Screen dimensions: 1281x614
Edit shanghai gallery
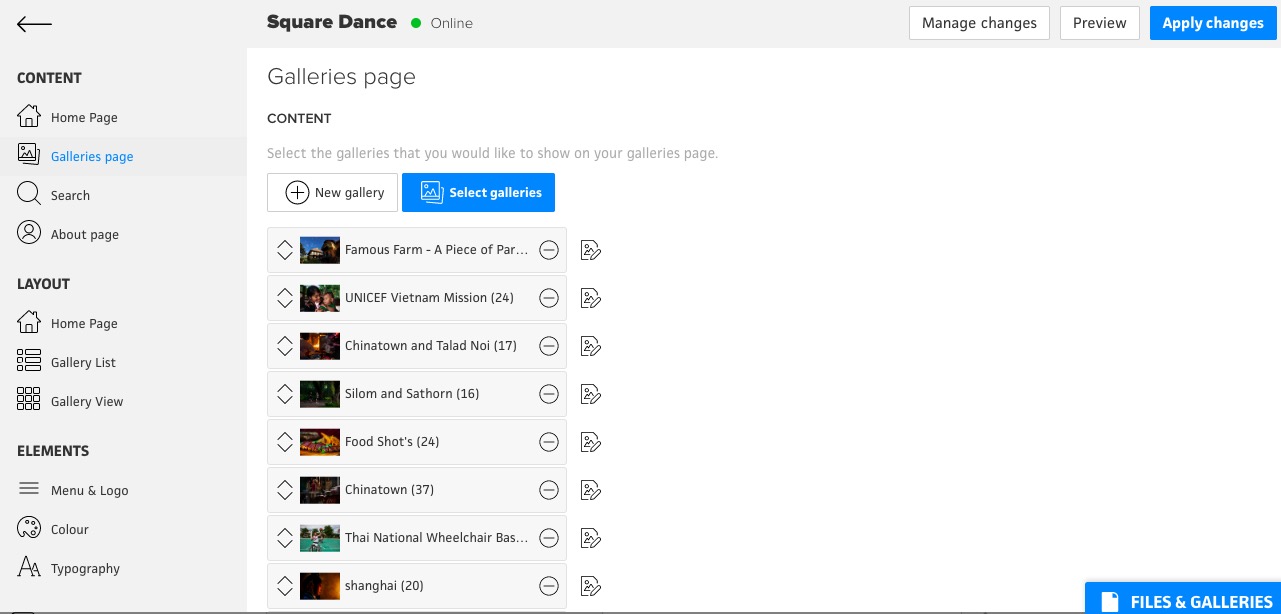pyautogui.click(x=591, y=586)
